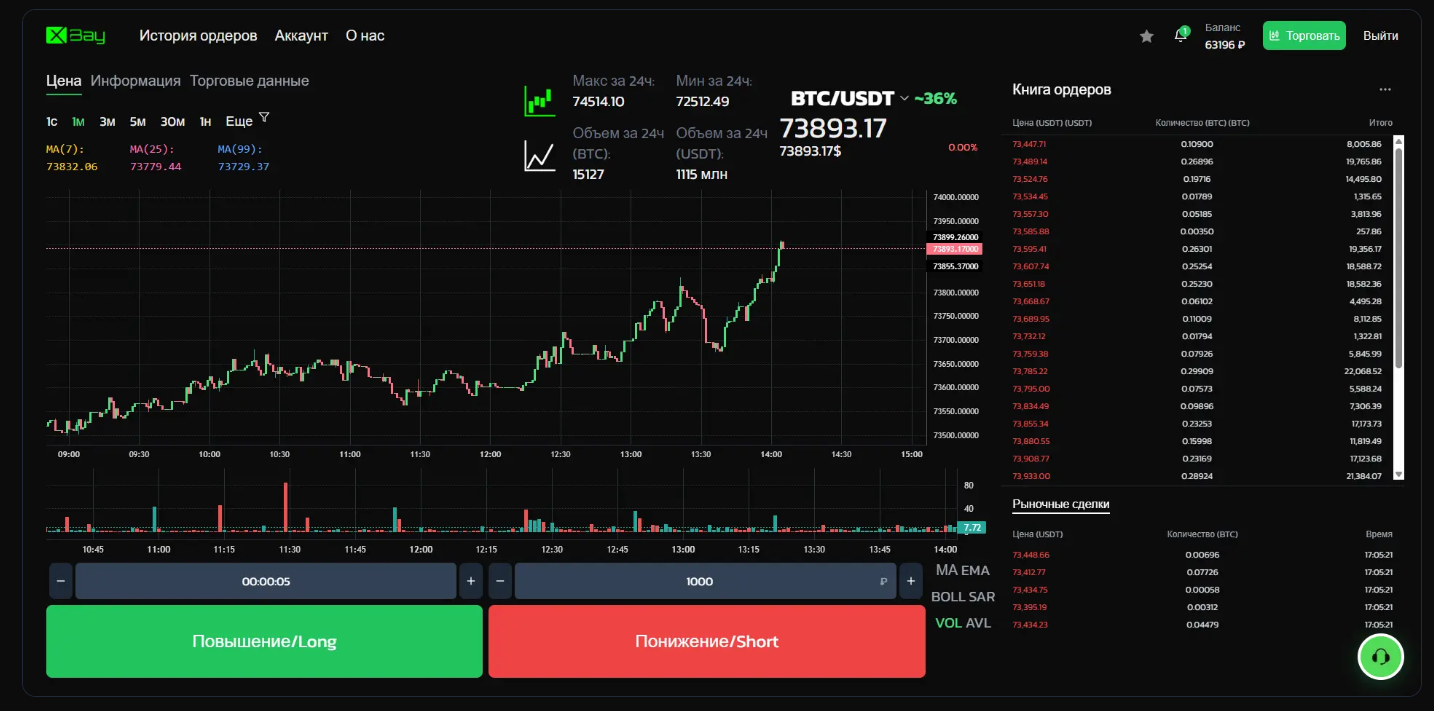Toggle the MA indicator

click(946, 570)
